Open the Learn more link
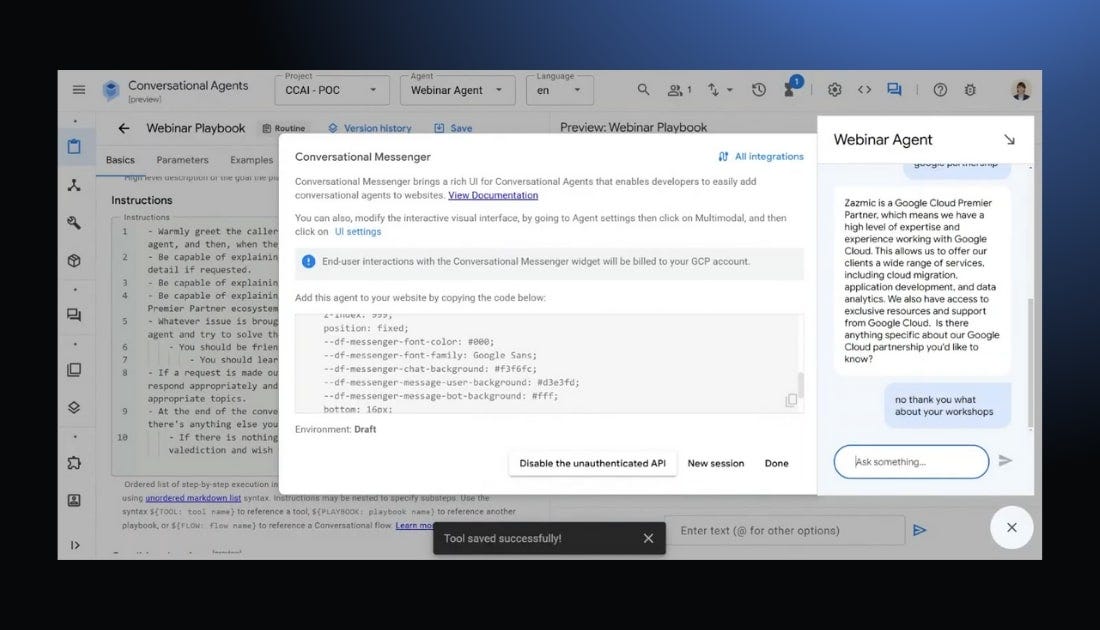The height and width of the screenshot is (630, 1100). coord(415,525)
